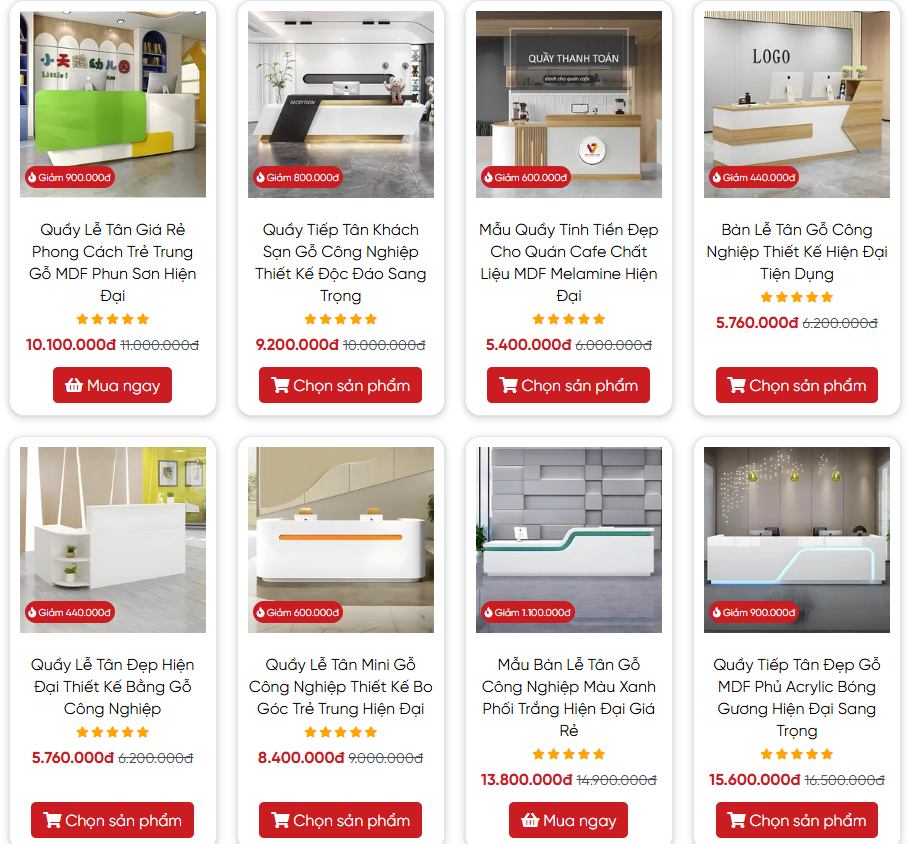Click 'Chọn sản phẩm' for the 8.400.000đ mini desk
The width and height of the screenshot is (908, 844).
tap(340, 820)
